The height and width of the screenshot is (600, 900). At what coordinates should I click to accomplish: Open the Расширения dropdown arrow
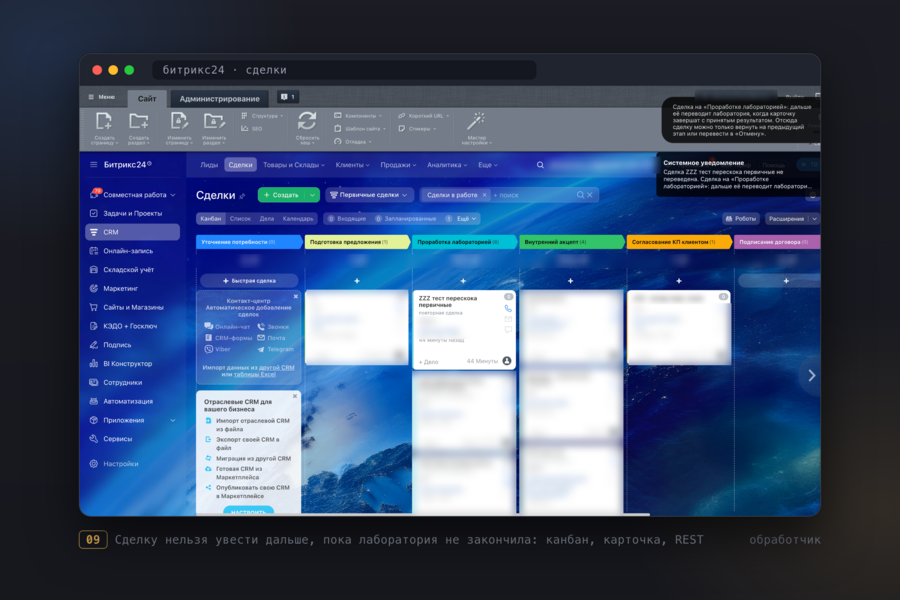814,219
